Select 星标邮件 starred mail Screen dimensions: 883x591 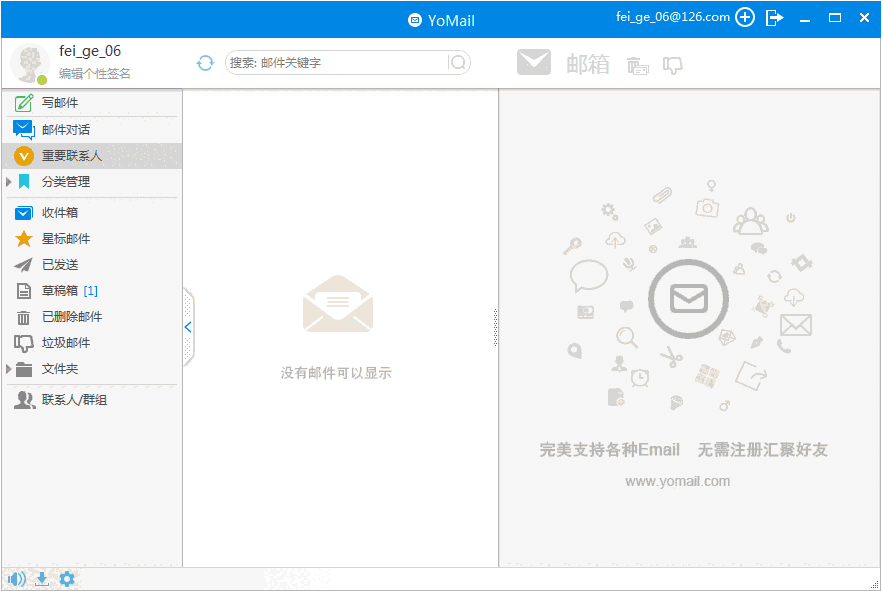click(66, 239)
